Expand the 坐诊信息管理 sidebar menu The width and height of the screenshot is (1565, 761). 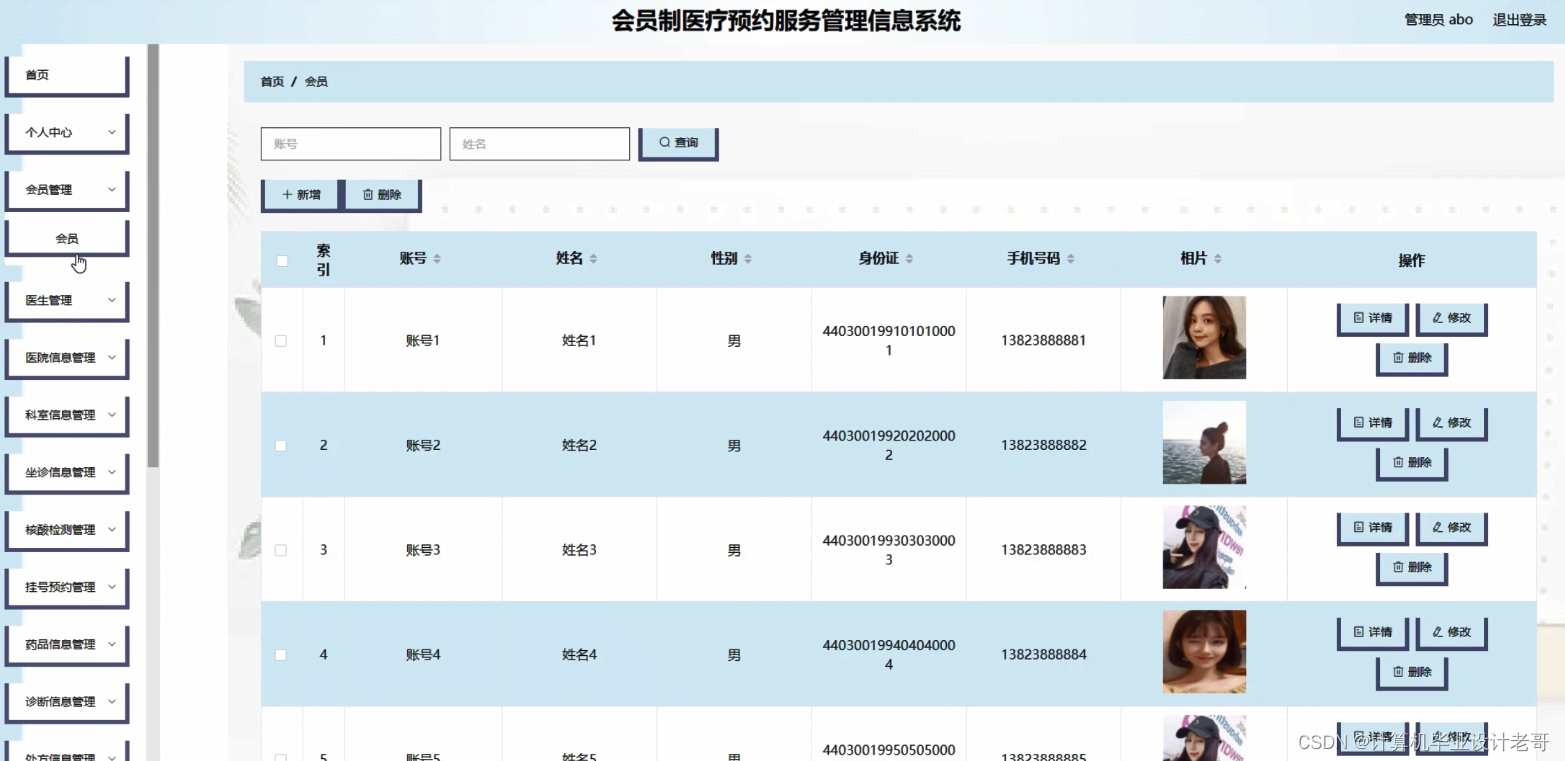67,472
